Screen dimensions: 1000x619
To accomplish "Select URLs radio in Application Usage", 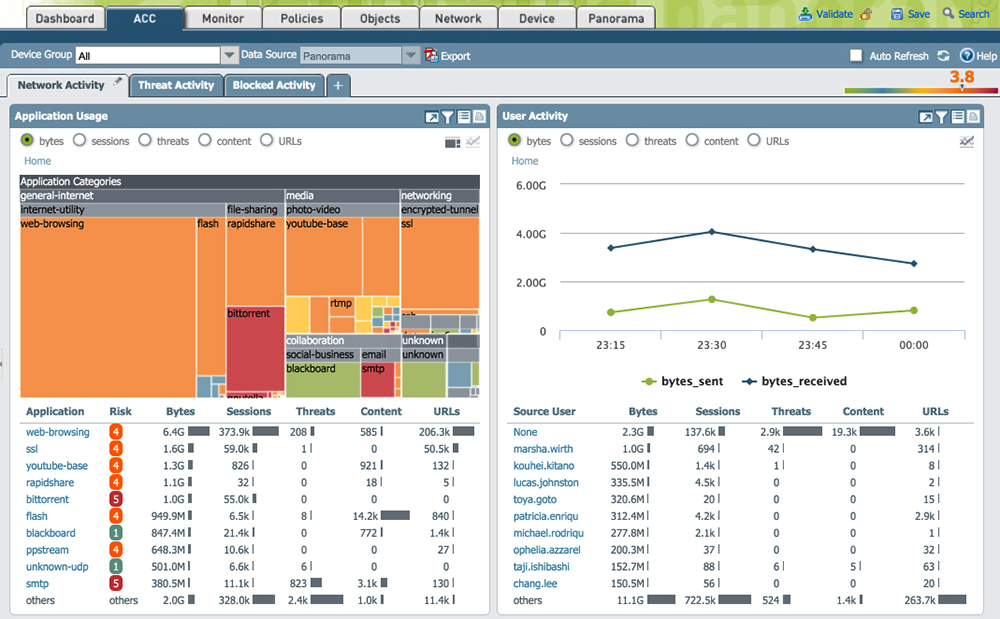I will [x=267, y=140].
